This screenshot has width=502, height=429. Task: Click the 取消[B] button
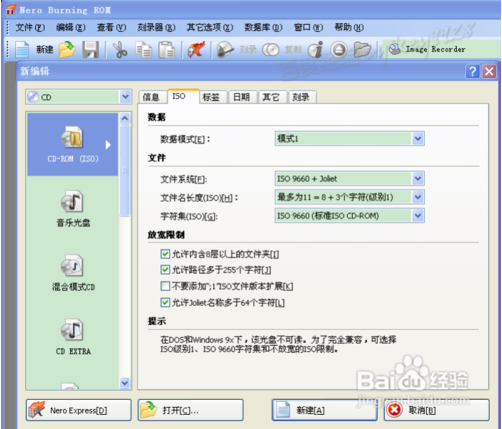(437, 410)
